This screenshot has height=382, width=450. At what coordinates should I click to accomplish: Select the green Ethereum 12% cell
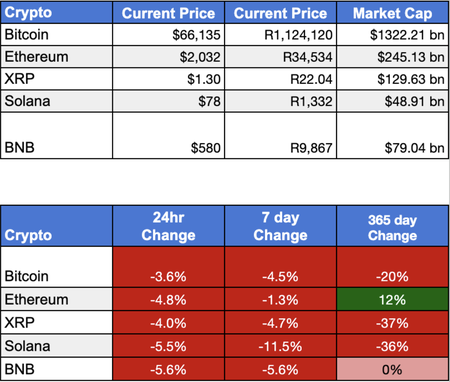[x=392, y=299]
